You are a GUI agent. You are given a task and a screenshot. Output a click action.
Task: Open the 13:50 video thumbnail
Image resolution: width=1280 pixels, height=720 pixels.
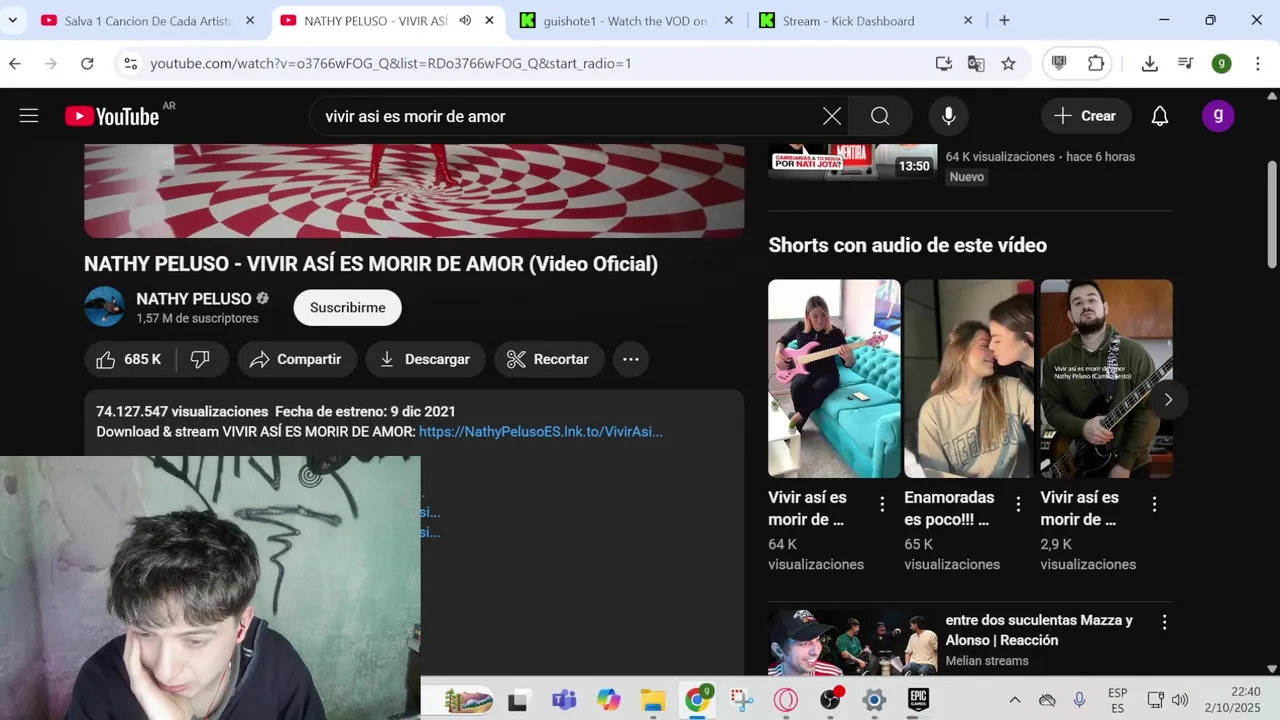click(x=852, y=162)
